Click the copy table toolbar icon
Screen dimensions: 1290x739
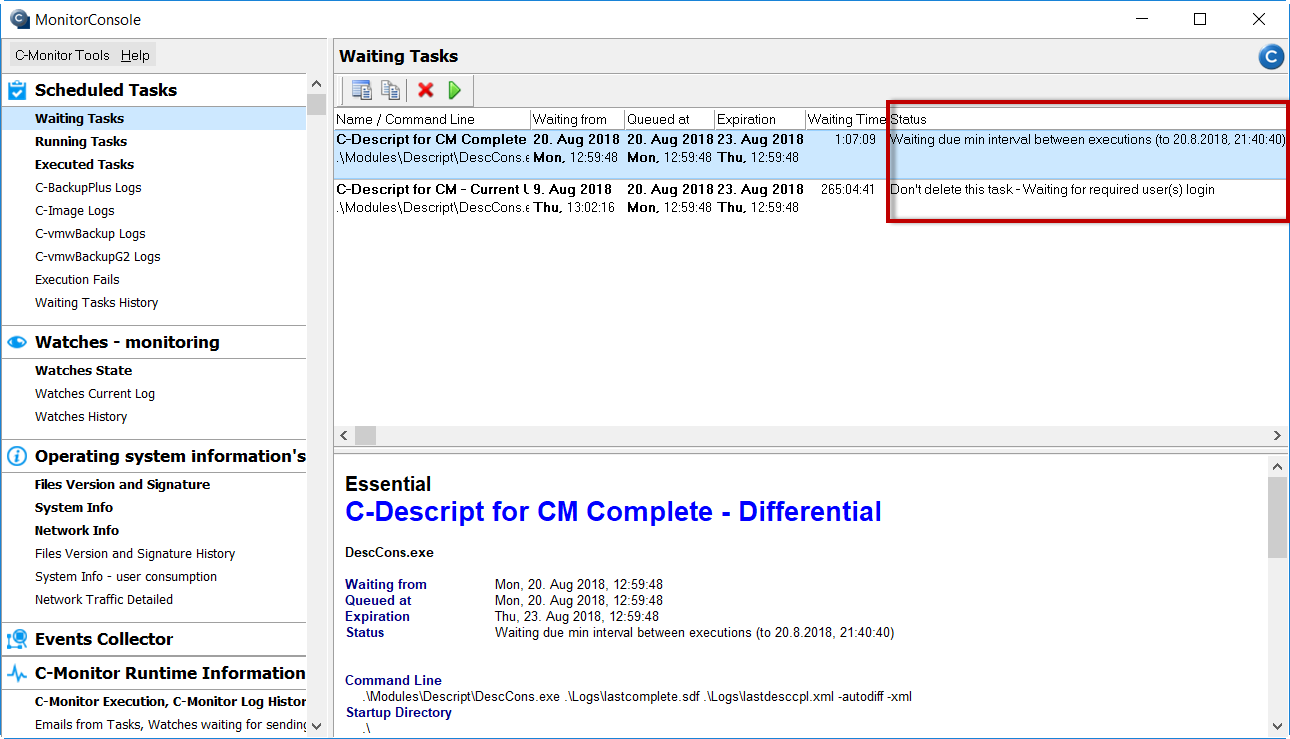(x=362, y=90)
